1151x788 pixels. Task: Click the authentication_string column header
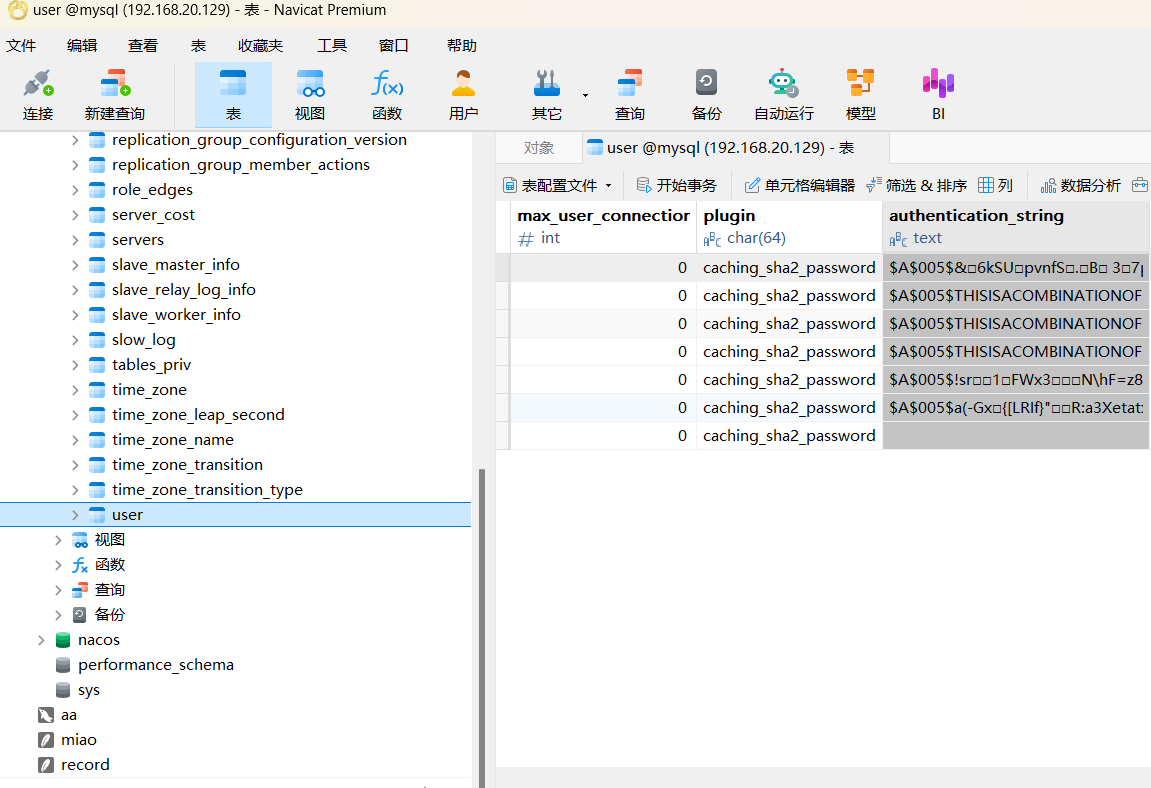pyautogui.click(x=1016, y=227)
